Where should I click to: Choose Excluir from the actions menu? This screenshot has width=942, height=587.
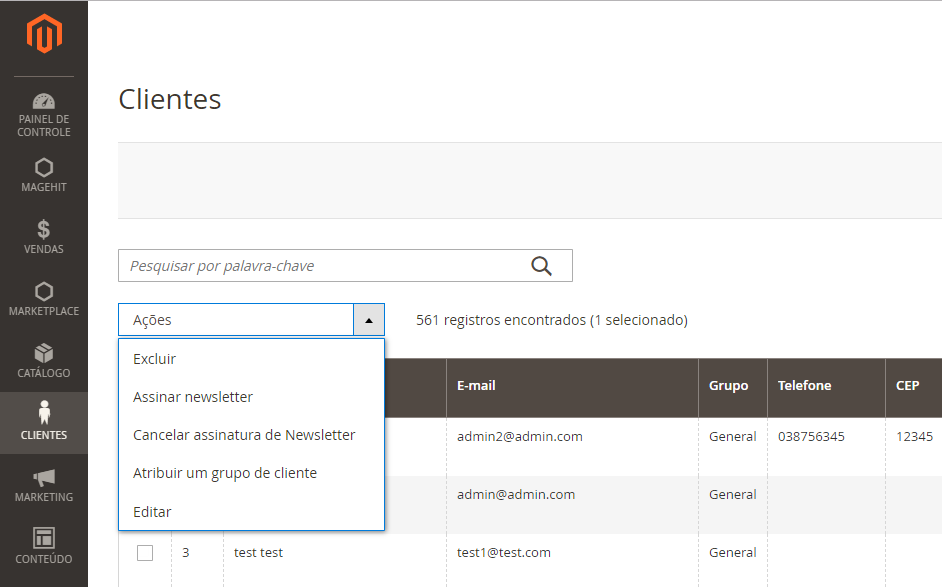click(251, 359)
